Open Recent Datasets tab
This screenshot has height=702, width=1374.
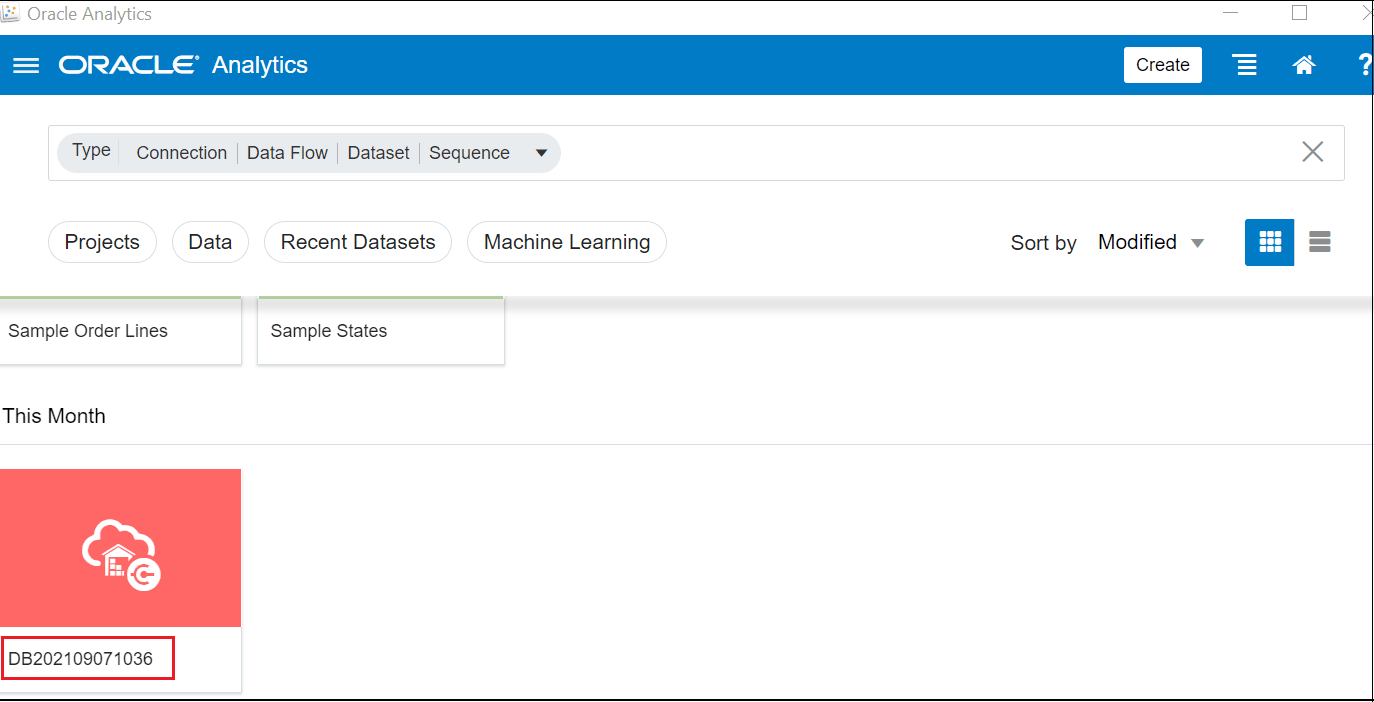tap(358, 242)
